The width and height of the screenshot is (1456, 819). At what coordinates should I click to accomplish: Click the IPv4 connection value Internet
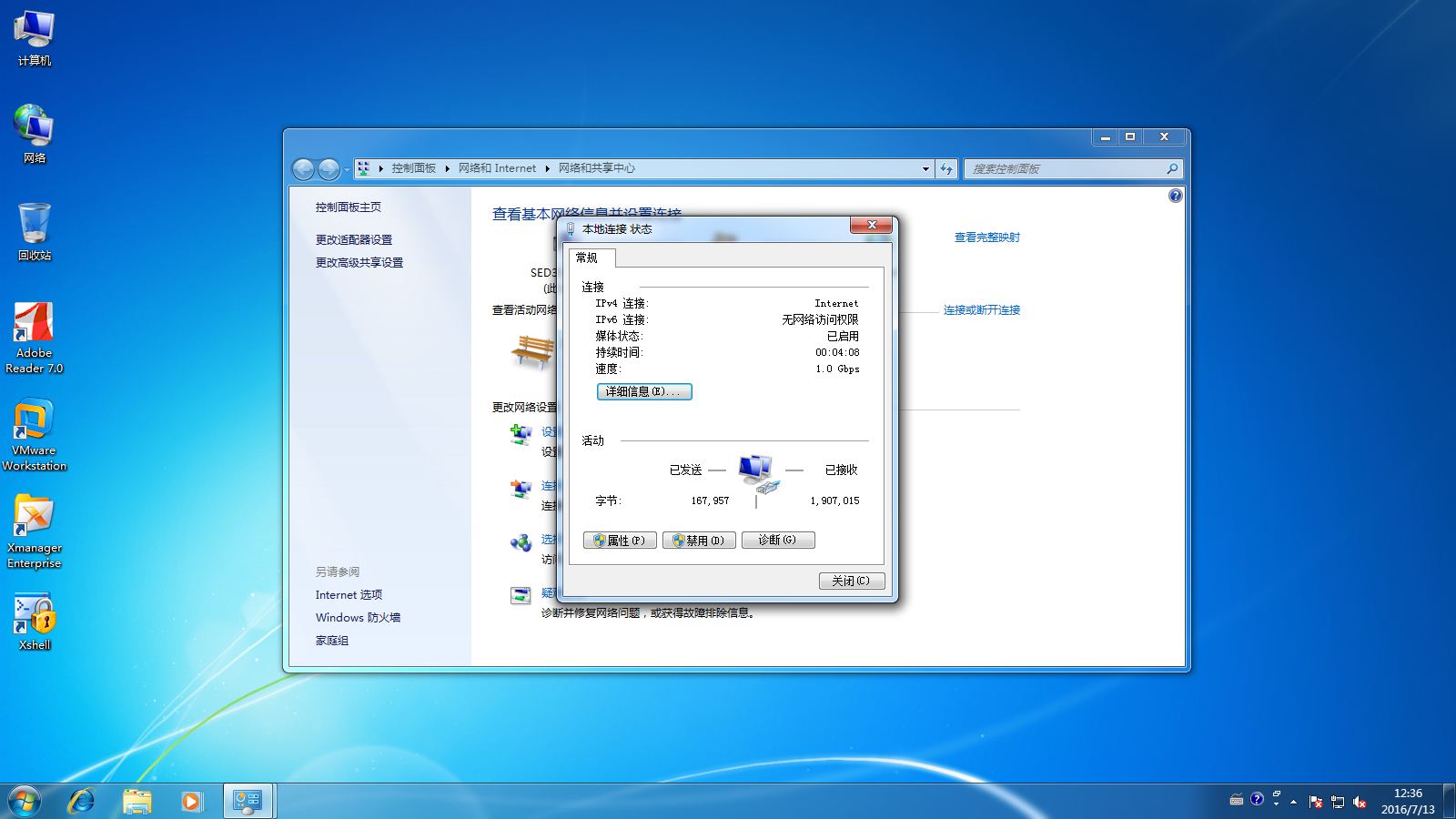click(x=836, y=303)
